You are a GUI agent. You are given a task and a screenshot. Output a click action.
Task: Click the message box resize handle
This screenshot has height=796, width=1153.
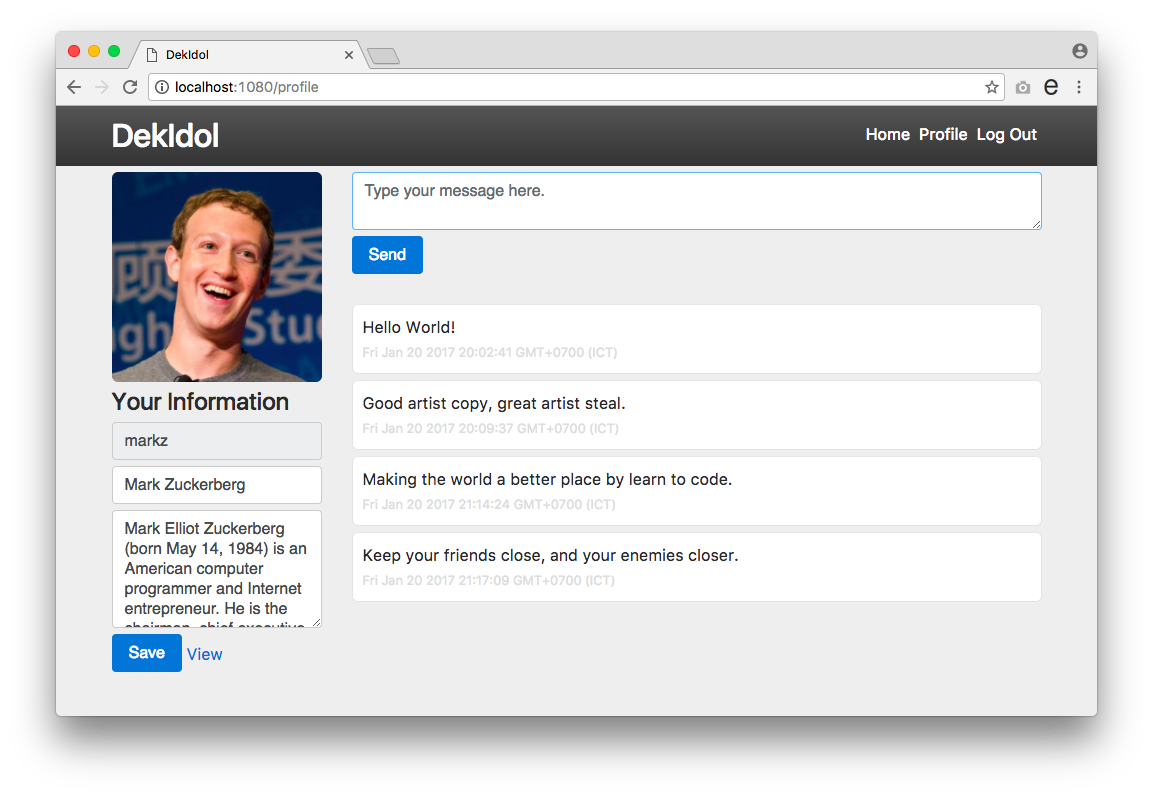[x=1036, y=224]
